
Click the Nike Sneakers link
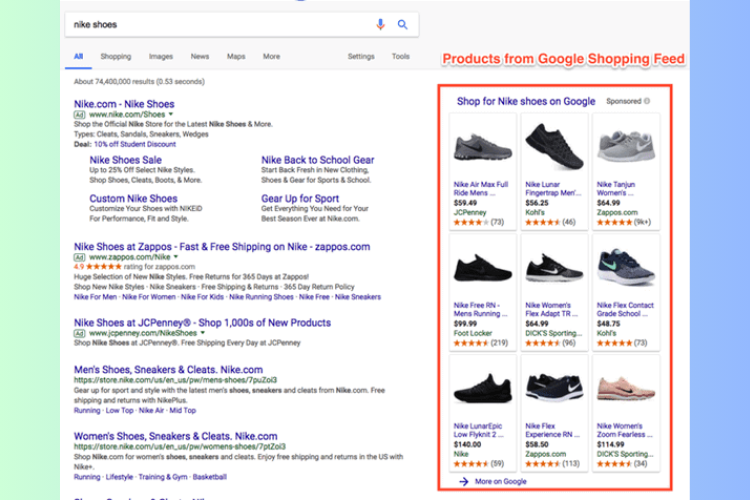358,297
